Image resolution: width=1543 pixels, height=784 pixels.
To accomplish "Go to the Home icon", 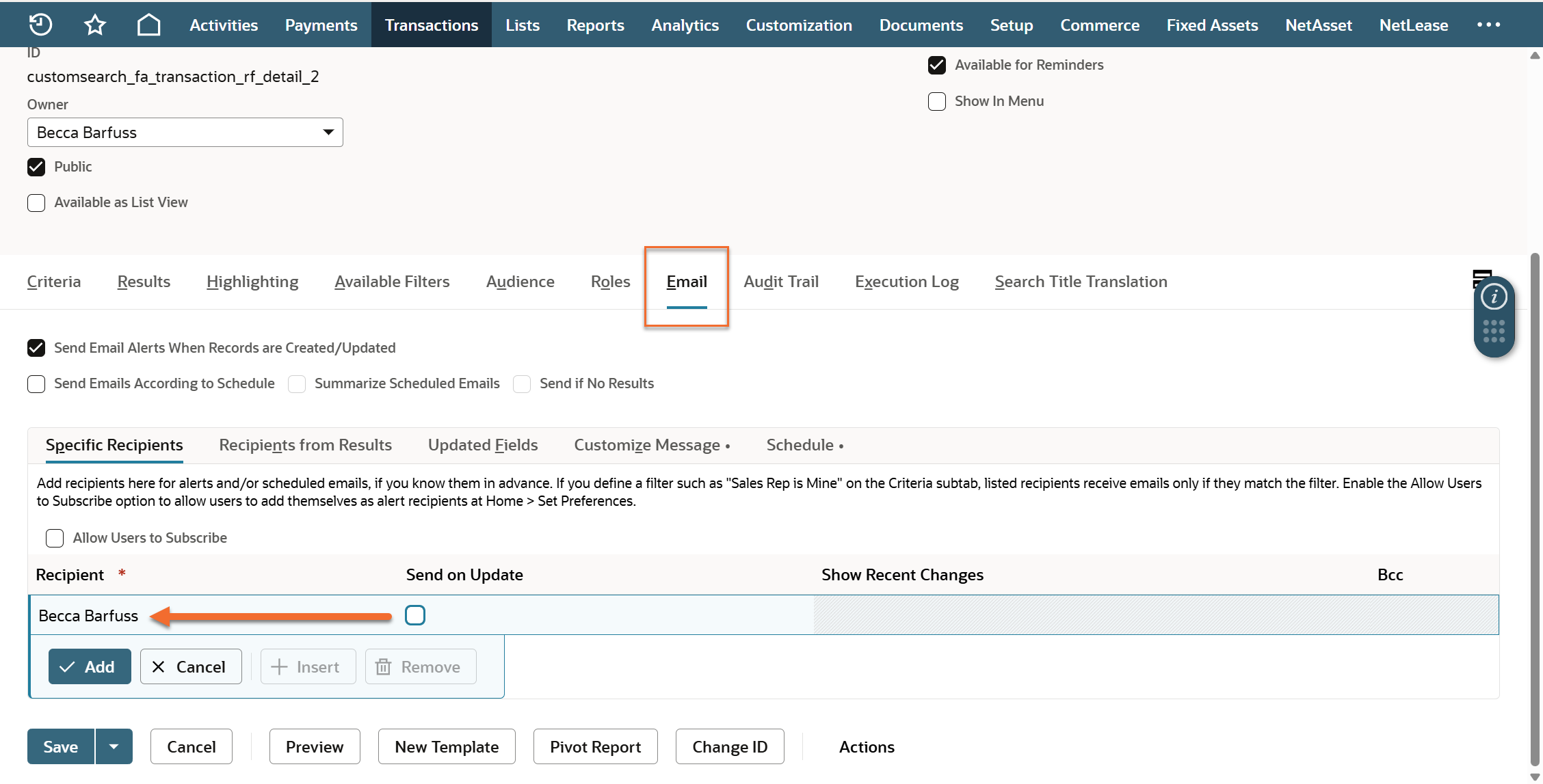I will (x=148, y=25).
